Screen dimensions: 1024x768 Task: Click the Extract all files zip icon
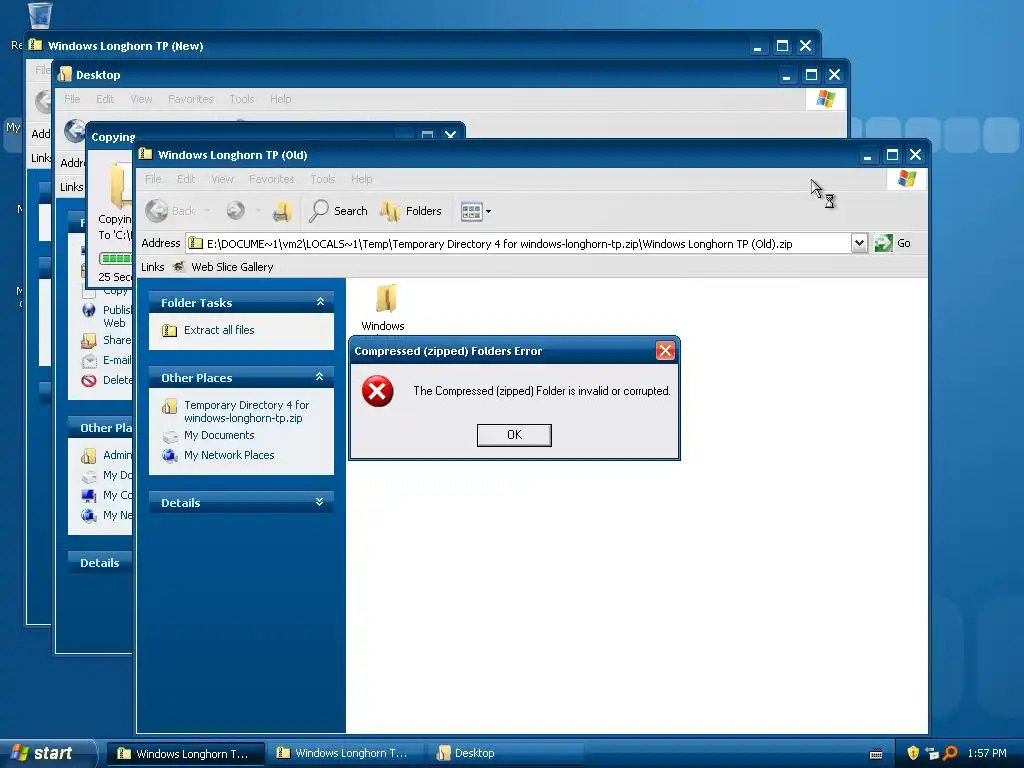pyautogui.click(x=169, y=330)
